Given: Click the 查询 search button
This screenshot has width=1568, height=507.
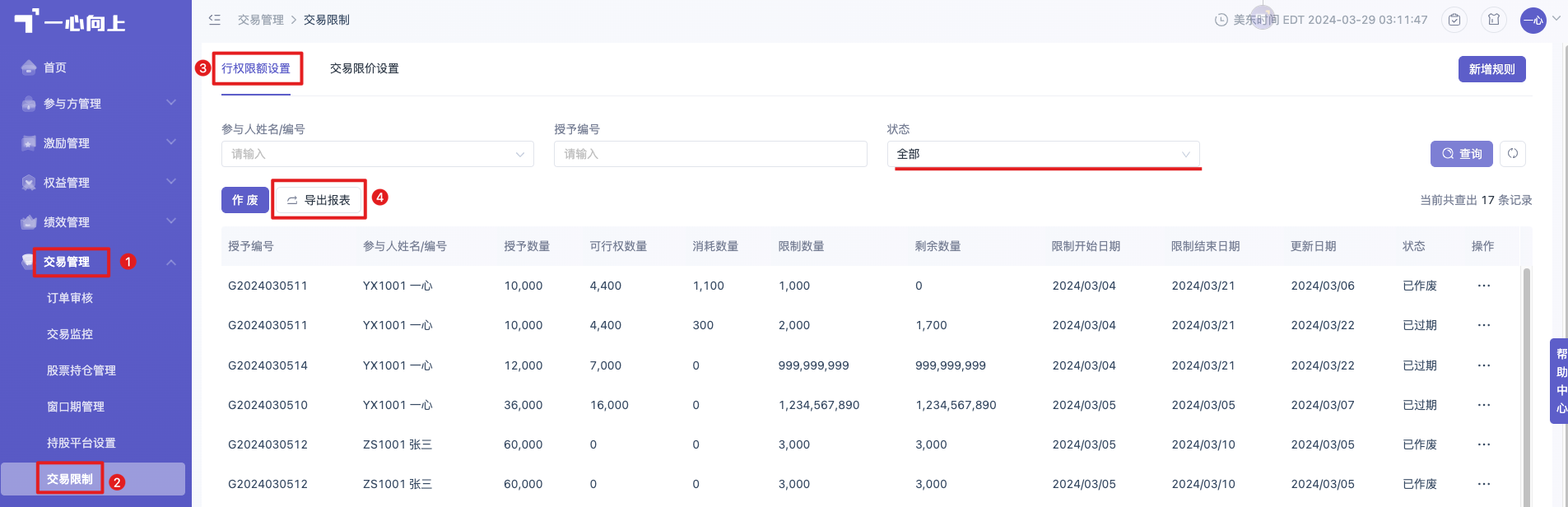Looking at the screenshot, I should click(1461, 154).
